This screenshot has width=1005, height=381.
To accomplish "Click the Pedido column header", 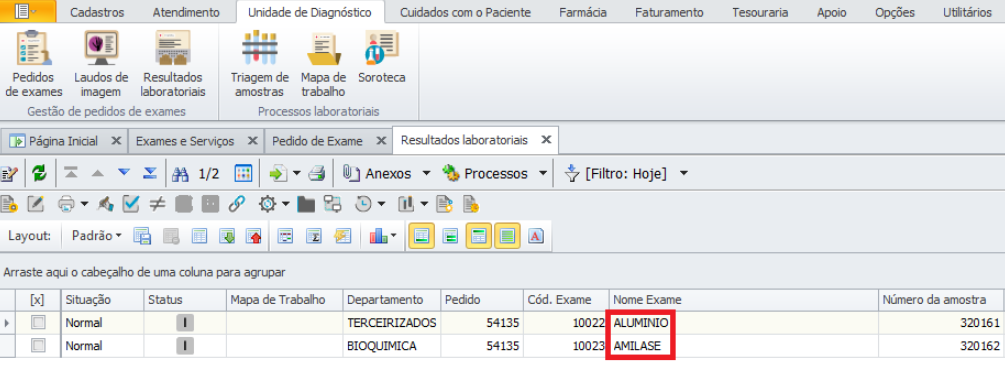I will (481, 300).
